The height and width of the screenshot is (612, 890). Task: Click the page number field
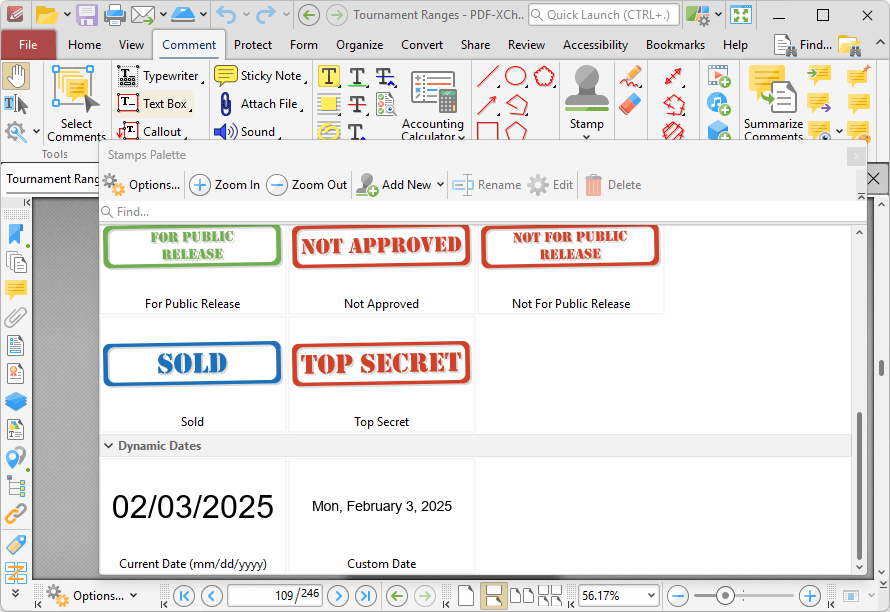(x=275, y=596)
